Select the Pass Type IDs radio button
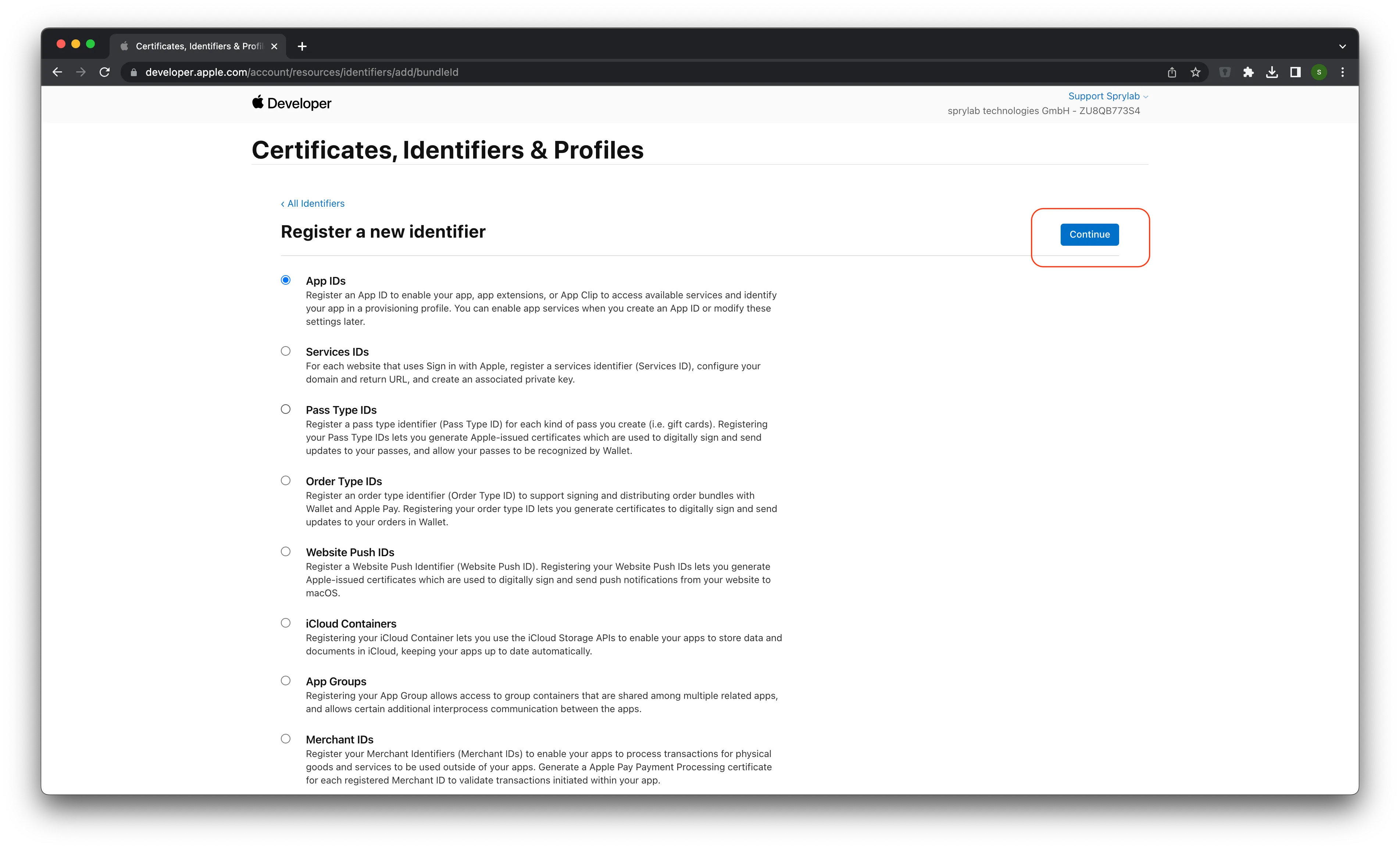This screenshot has height=849, width=1400. 286,409
